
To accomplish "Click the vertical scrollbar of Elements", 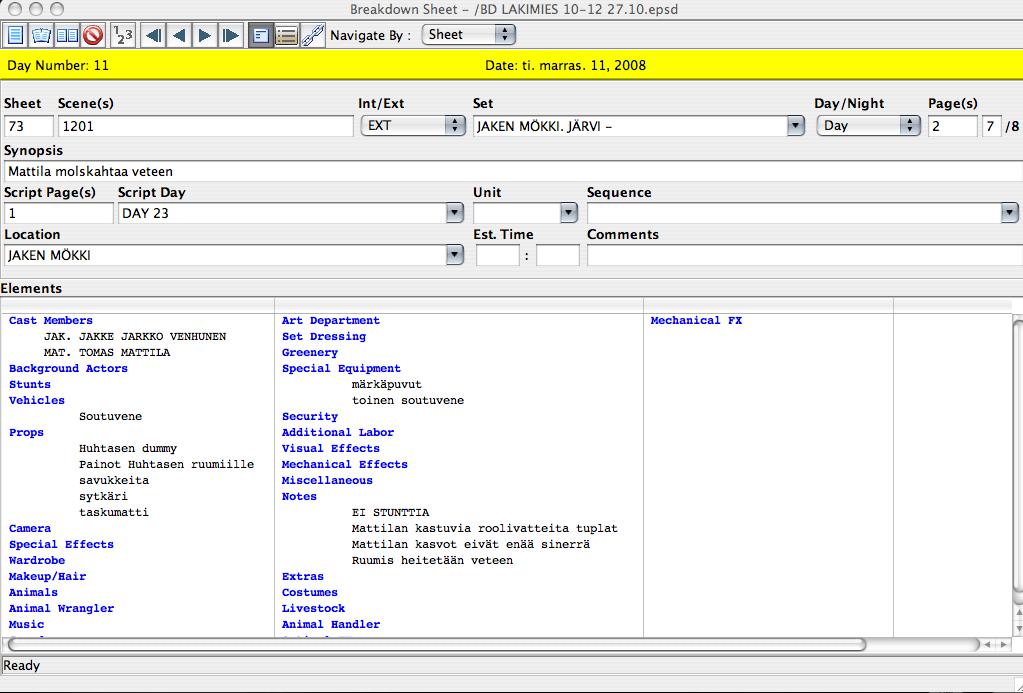I will [1017, 454].
